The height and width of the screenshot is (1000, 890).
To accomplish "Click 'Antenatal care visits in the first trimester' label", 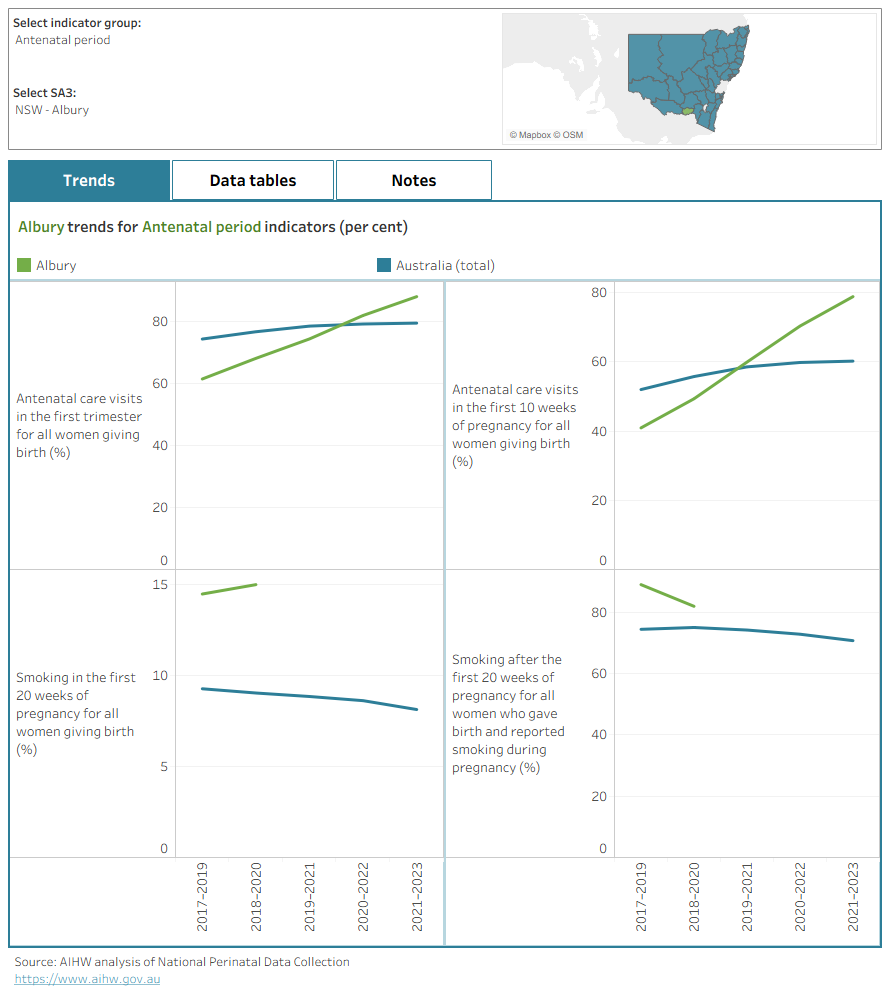I will click(79, 425).
